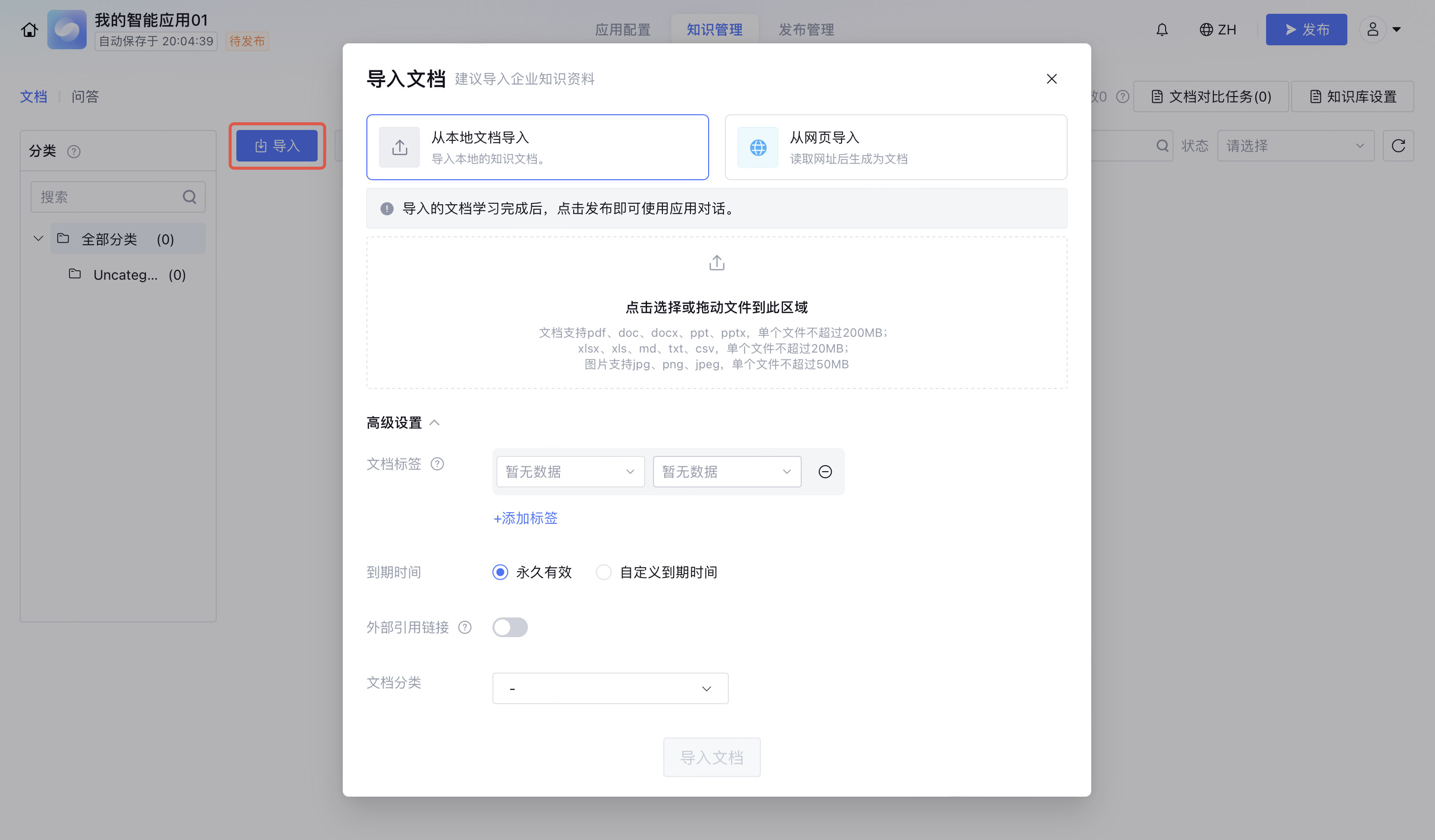Click the home icon
Viewport: 1435px width, 840px height.
30,30
